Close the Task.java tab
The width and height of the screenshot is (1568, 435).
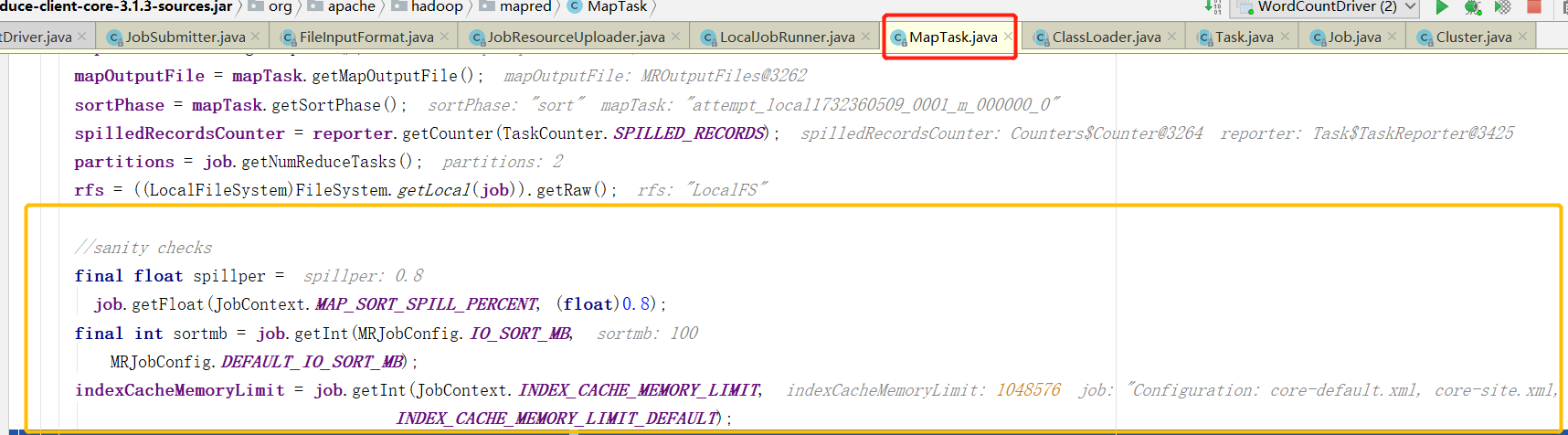1285,37
